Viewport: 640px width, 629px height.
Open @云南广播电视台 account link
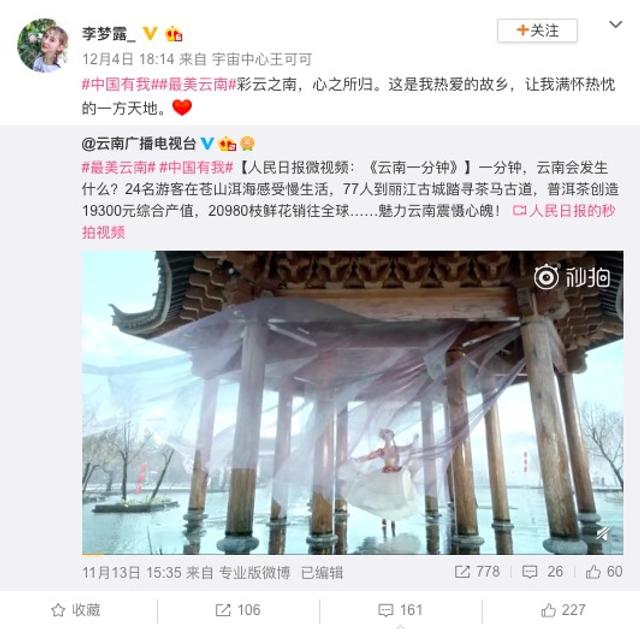coord(139,144)
